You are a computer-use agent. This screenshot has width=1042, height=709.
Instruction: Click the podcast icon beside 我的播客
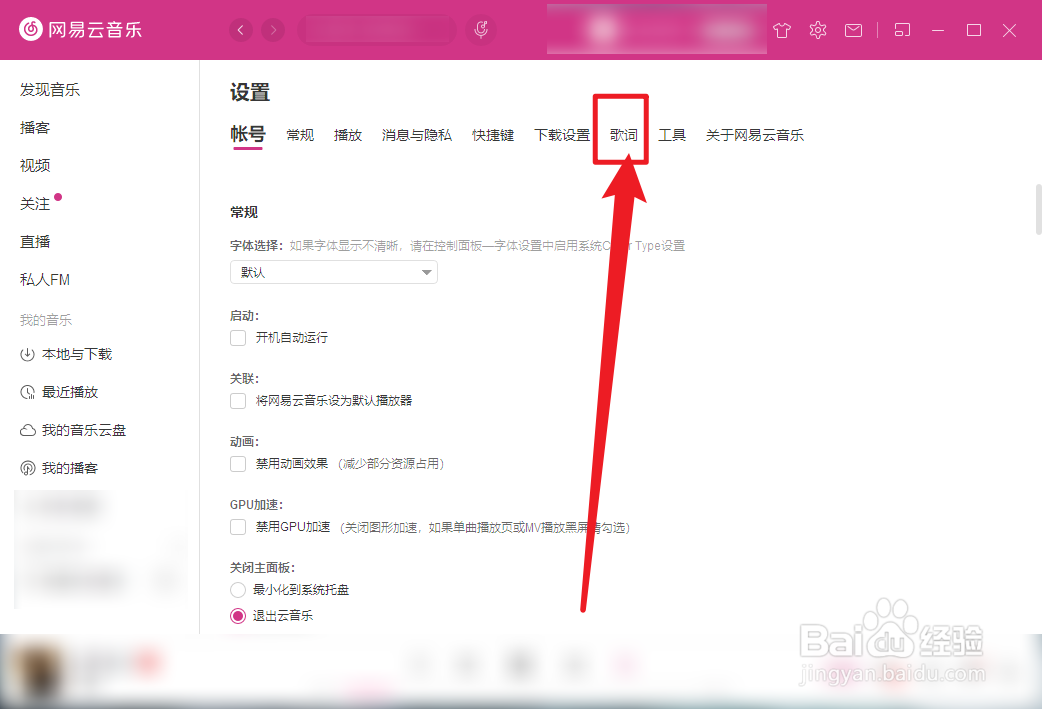27,468
